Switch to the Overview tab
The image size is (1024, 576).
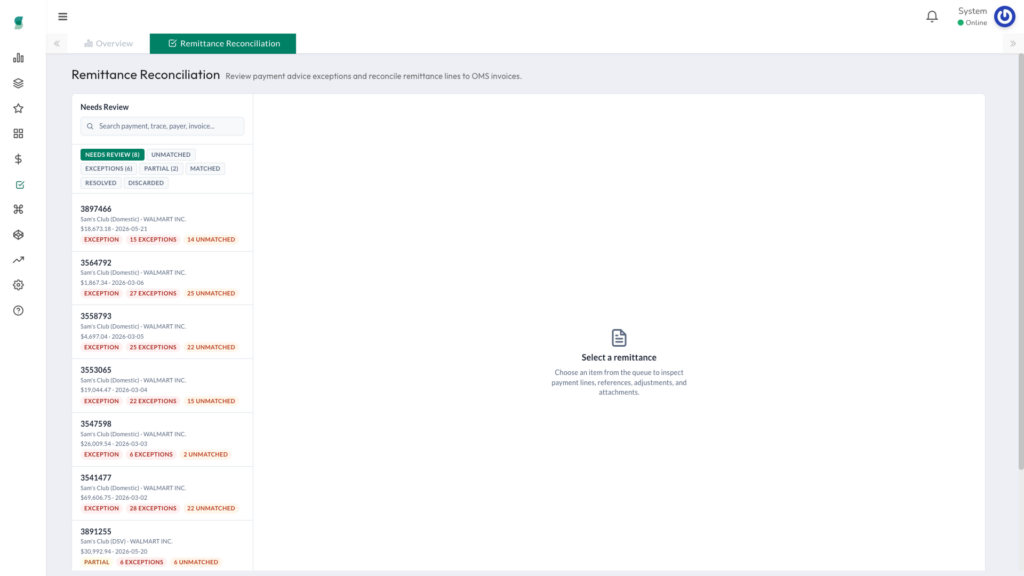108,43
